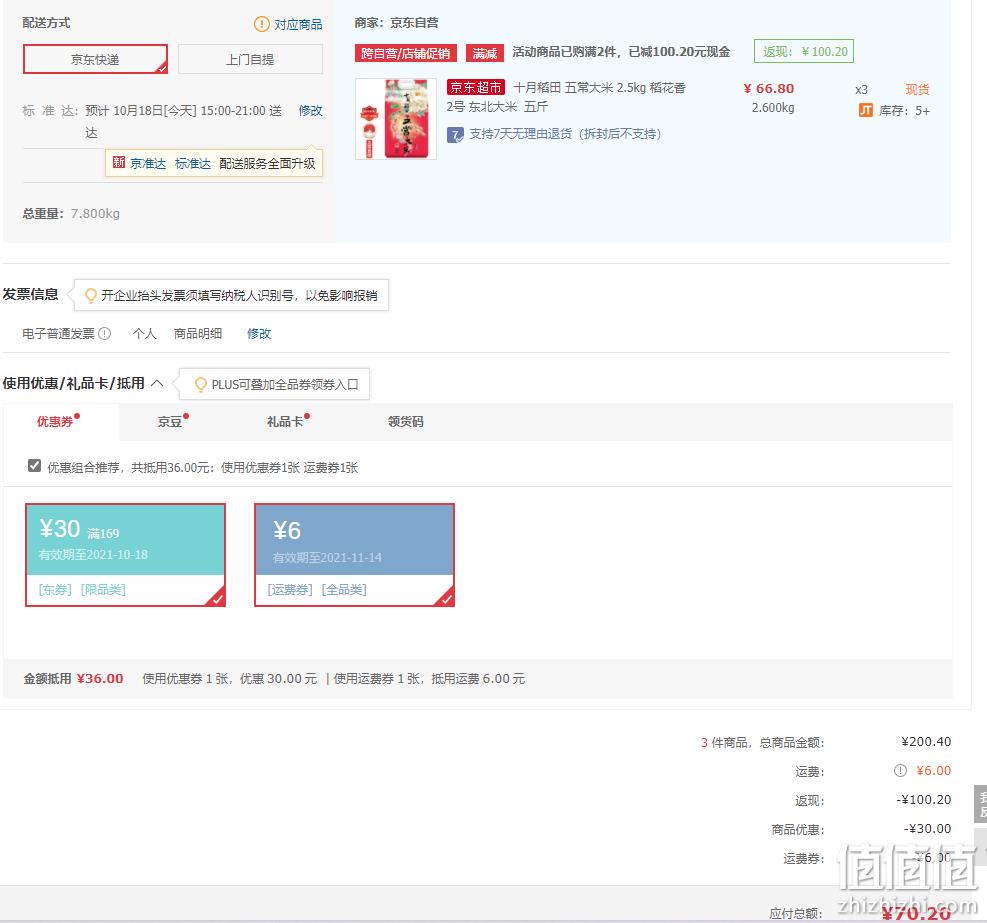Open 支持7天无理由退货 policy link

point(565,133)
